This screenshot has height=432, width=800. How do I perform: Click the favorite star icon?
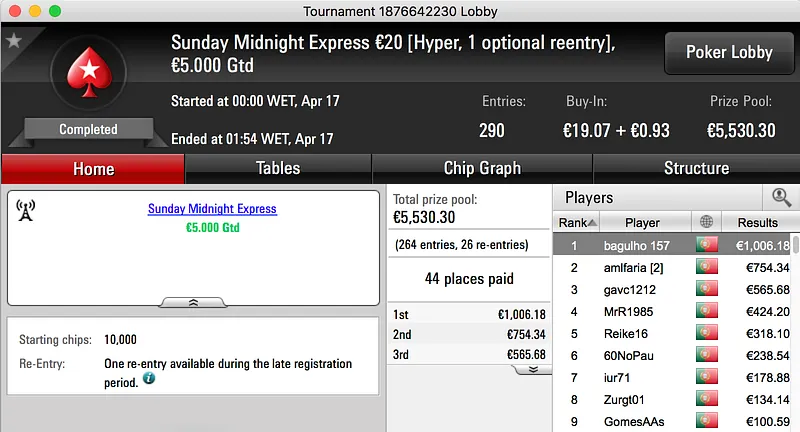coord(14,41)
